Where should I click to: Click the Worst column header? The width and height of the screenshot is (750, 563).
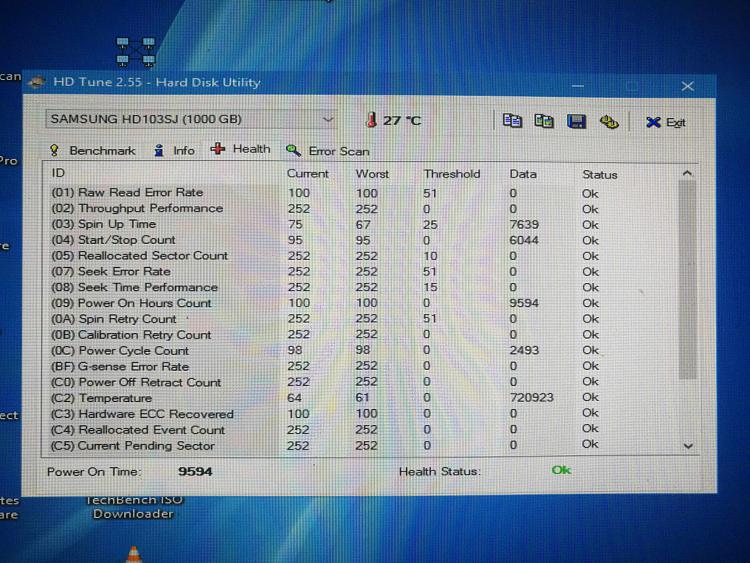click(x=372, y=174)
